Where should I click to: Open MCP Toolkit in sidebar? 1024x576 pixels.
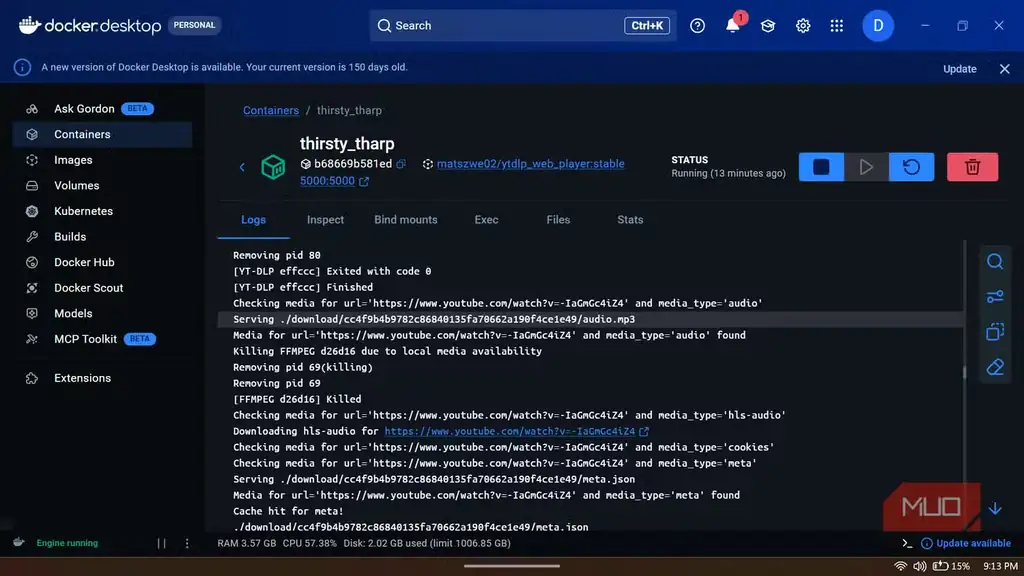coord(103,339)
